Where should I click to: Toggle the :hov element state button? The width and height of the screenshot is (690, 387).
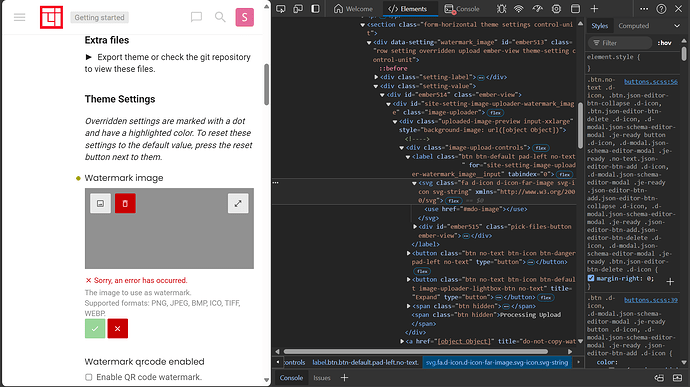(x=664, y=43)
